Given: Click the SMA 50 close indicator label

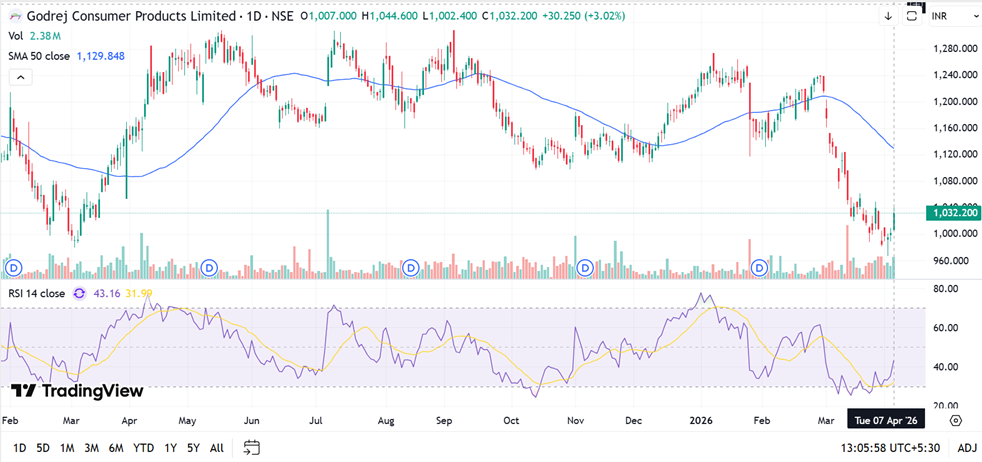Looking at the screenshot, I should (39, 56).
